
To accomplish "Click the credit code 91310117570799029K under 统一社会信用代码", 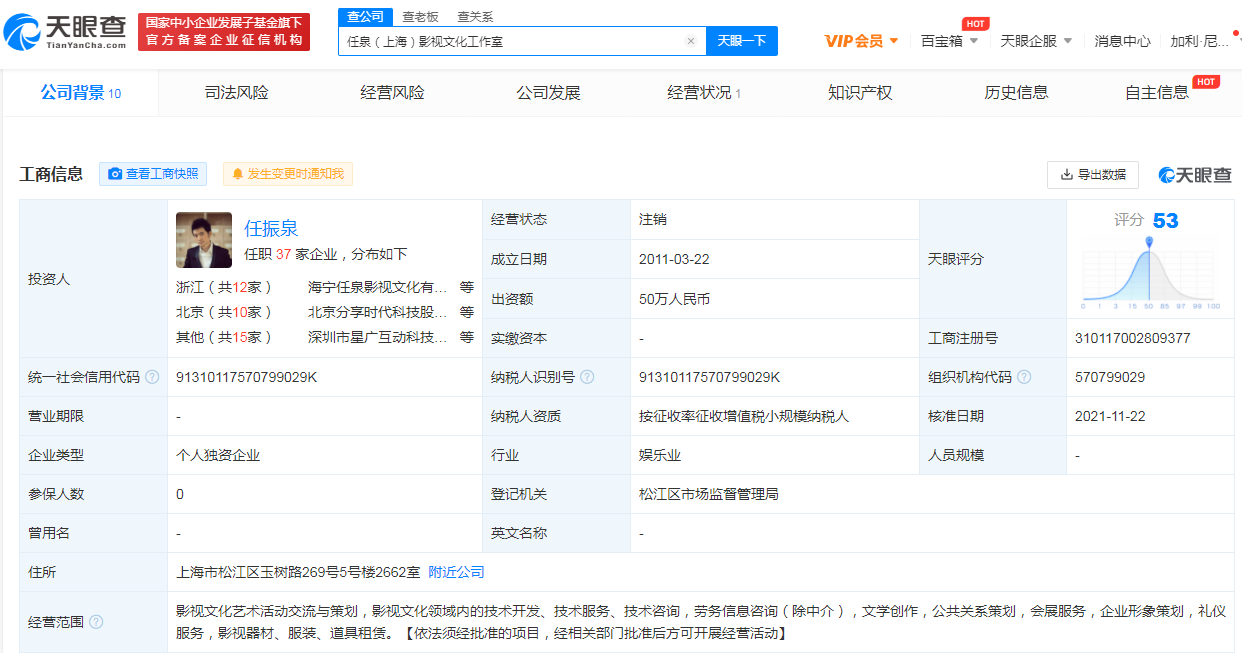I will [x=246, y=377].
